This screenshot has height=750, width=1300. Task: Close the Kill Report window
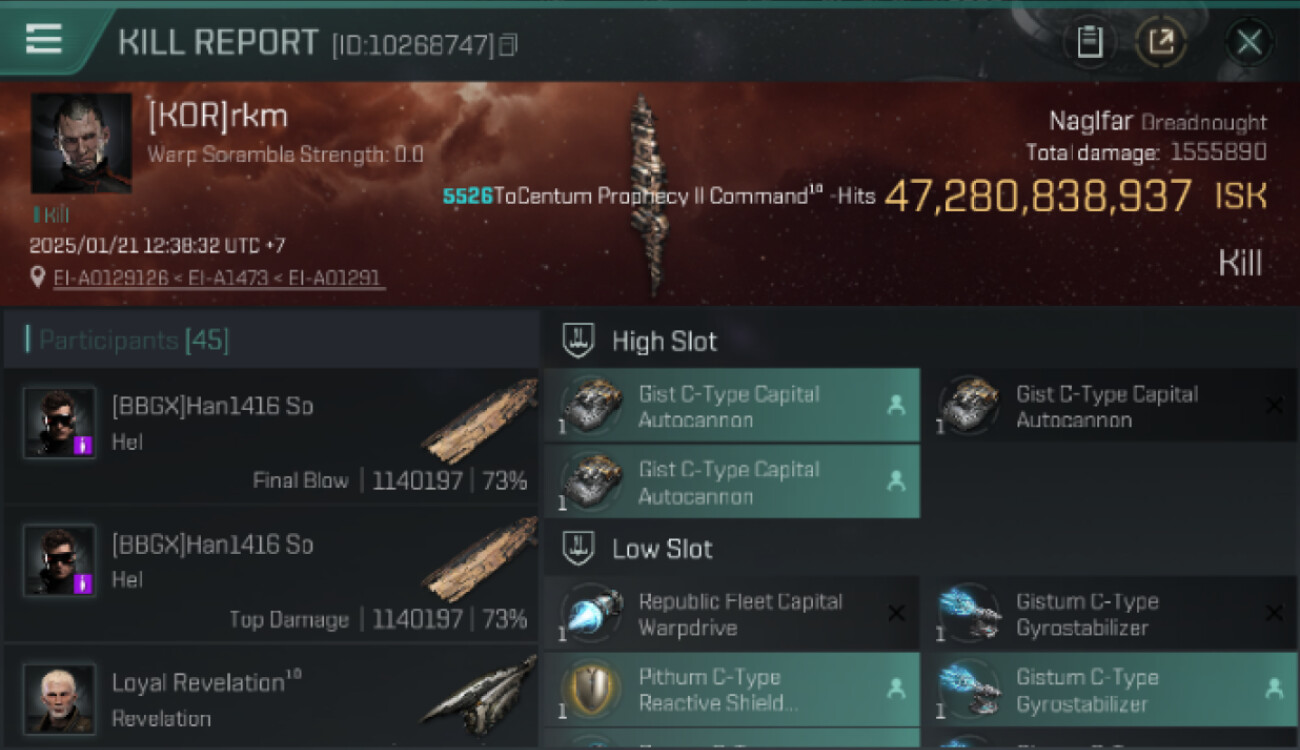pos(1249,42)
